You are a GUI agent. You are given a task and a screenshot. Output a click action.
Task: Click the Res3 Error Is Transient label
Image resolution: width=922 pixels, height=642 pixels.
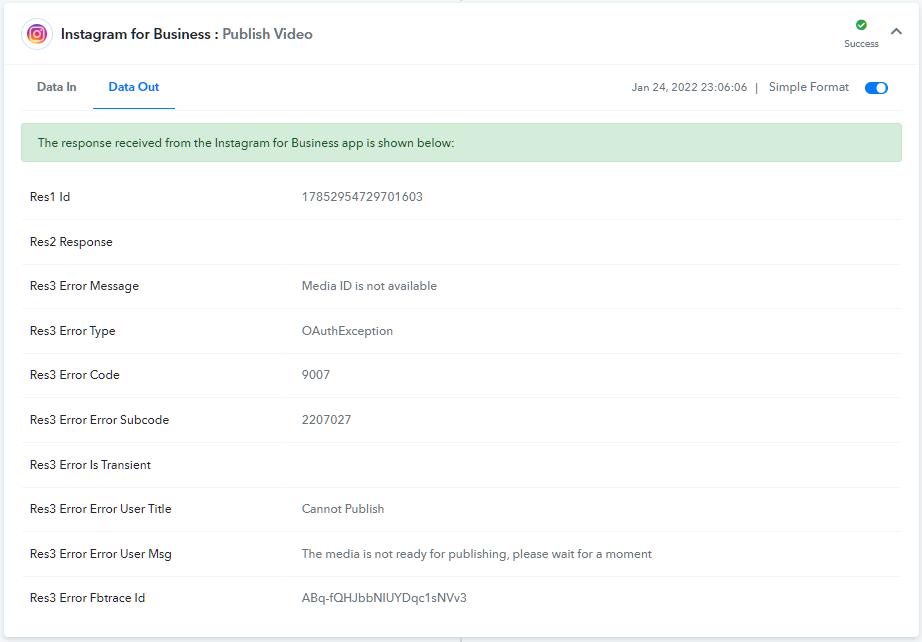(90, 464)
